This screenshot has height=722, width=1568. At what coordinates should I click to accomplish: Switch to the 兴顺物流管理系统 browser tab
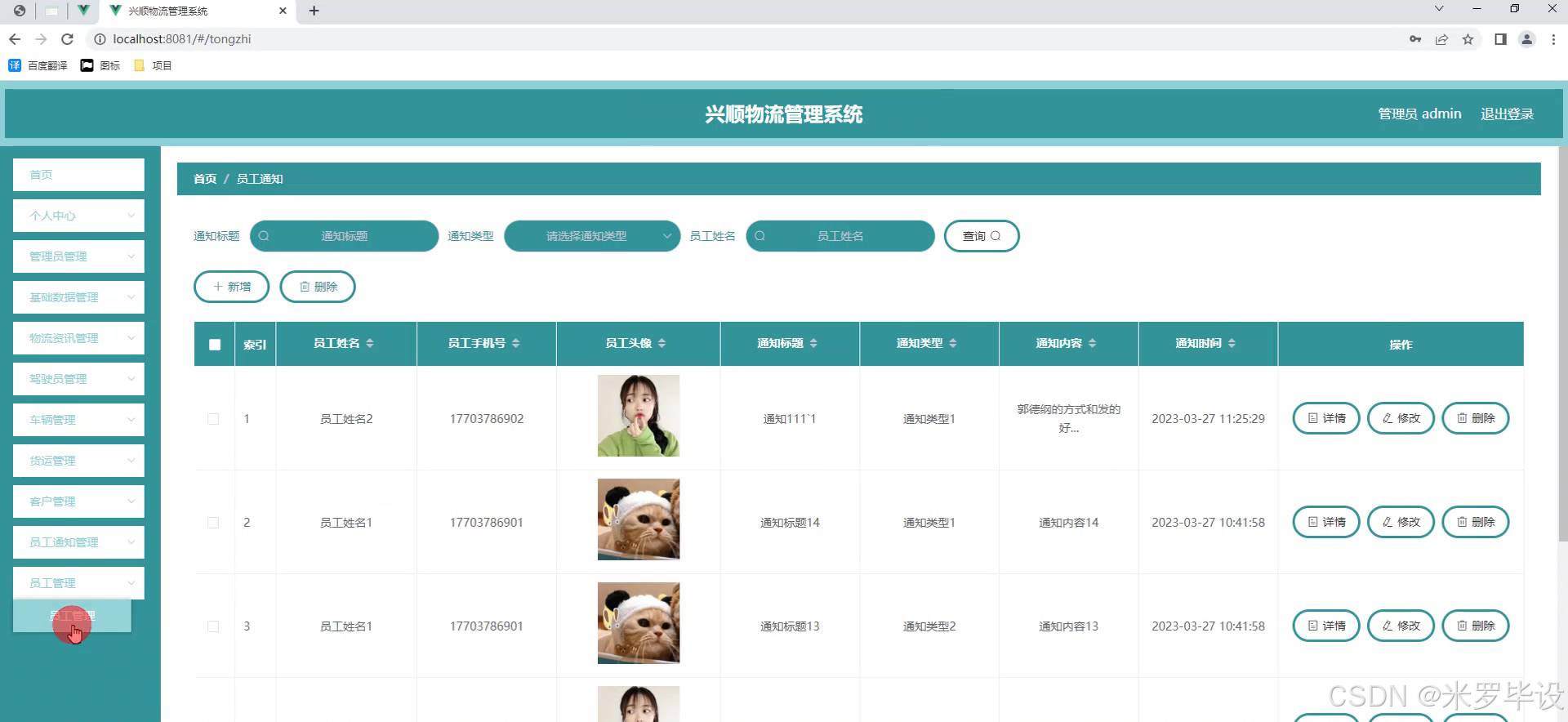coord(198,11)
